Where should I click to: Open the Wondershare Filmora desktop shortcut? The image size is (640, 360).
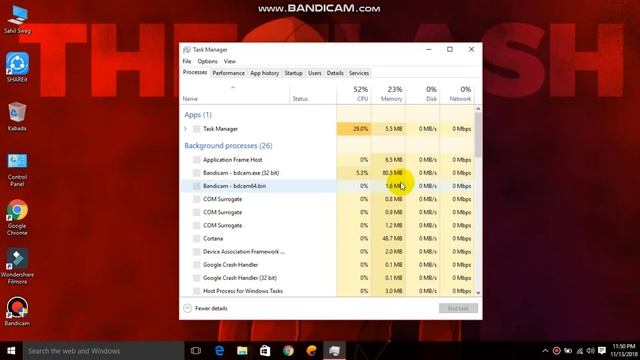click(17, 266)
